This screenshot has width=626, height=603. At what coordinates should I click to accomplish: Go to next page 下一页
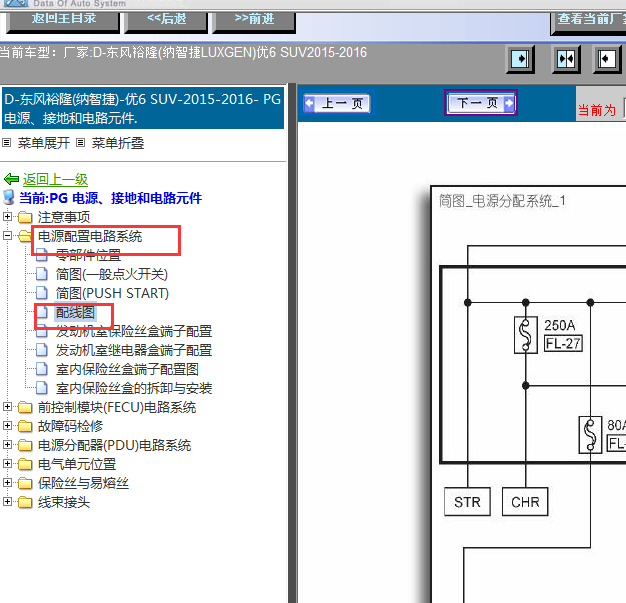(481, 103)
